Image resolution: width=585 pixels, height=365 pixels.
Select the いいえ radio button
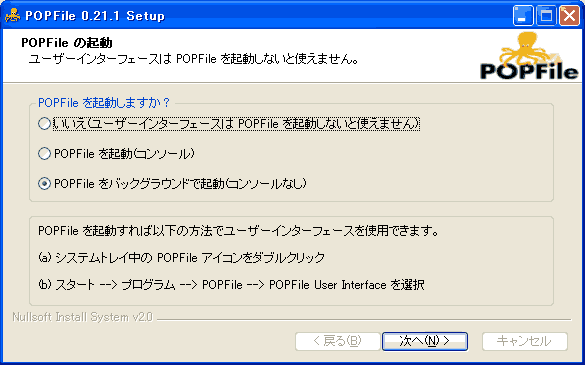tap(44, 124)
